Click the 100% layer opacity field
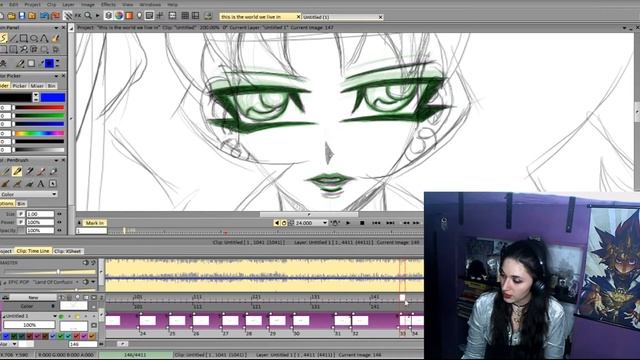The image size is (640, 360). tap(29, 325)
